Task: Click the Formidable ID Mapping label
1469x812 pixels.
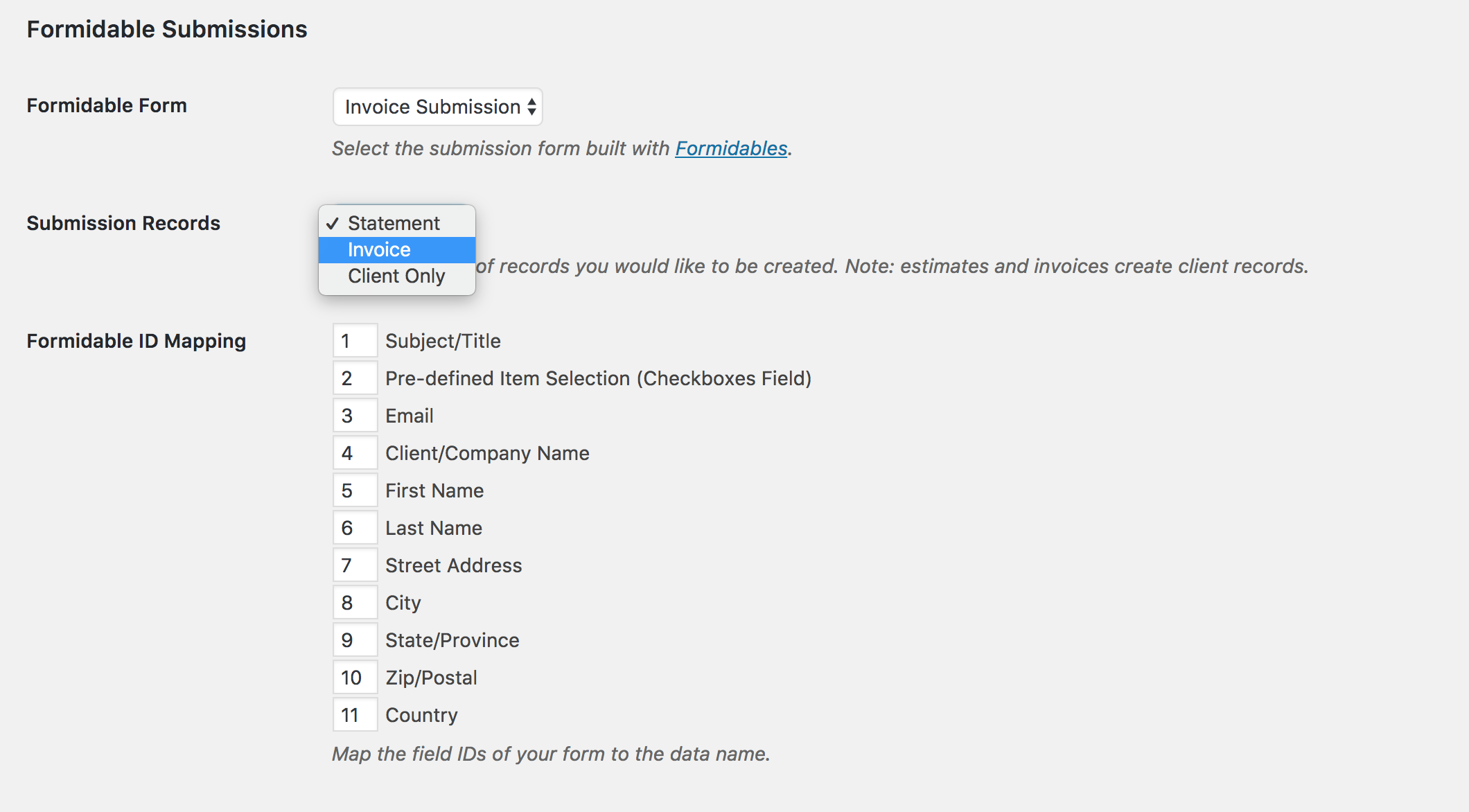Action: [137, 341]
